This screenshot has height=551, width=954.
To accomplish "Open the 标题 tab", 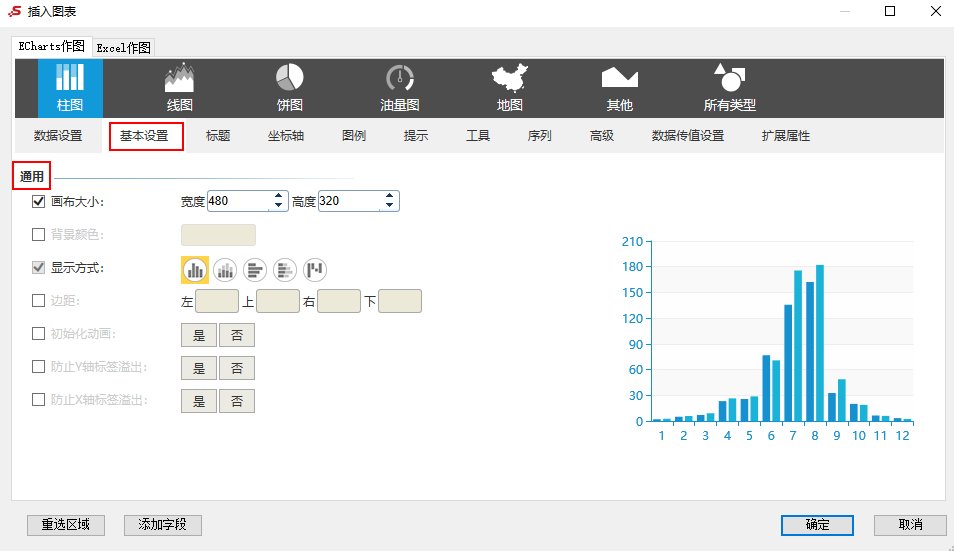I will [218, 136].
